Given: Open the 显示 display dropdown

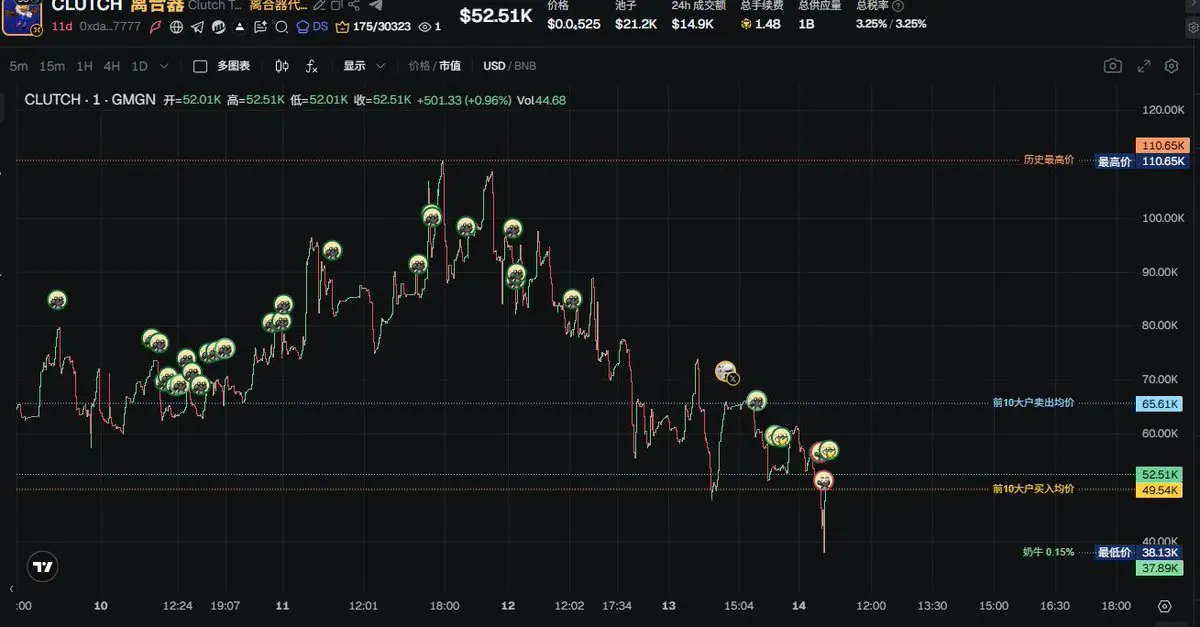Looking at the screenshot, I should (364, 66).
